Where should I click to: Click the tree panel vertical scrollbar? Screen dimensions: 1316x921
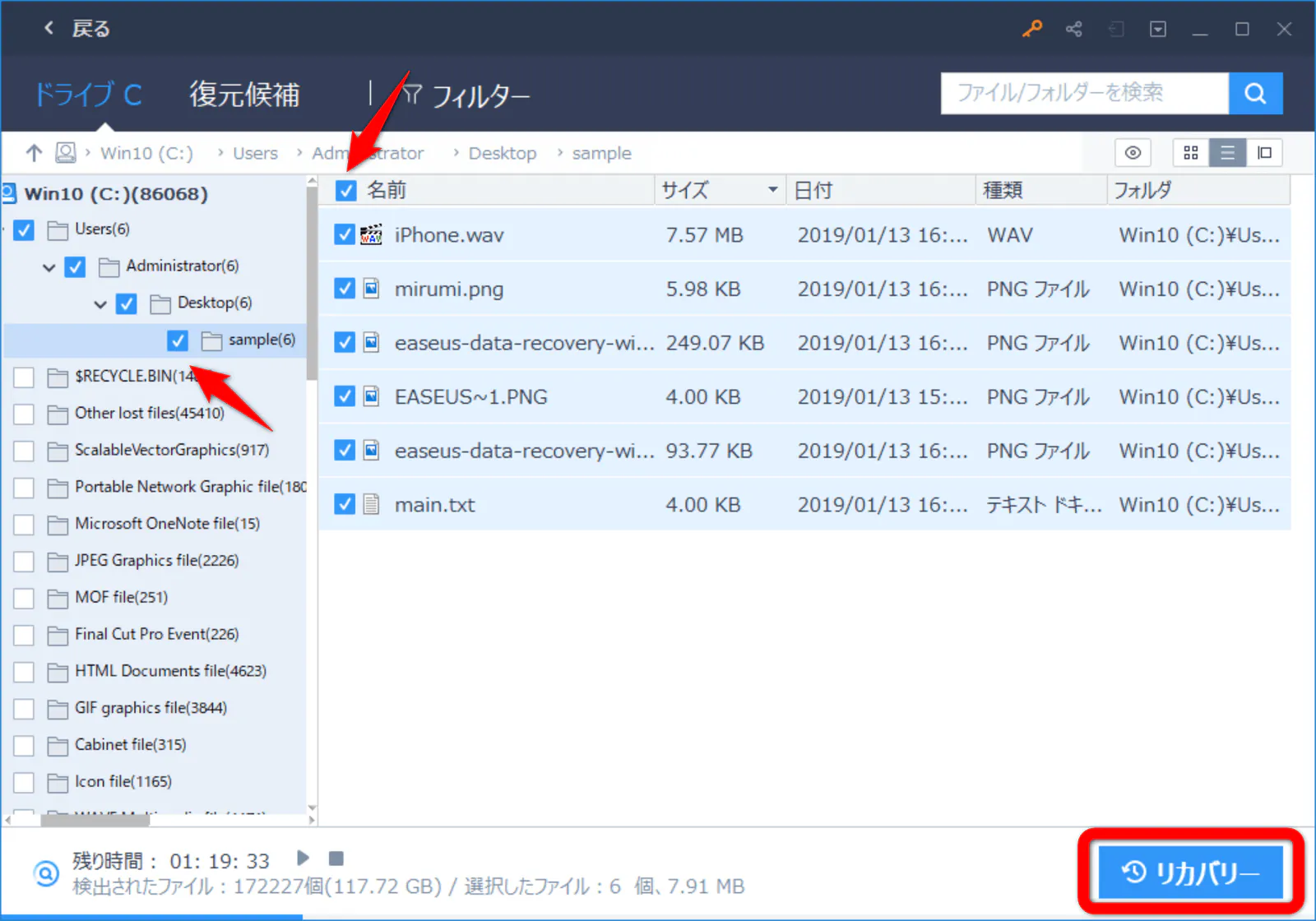pos(312,284)
